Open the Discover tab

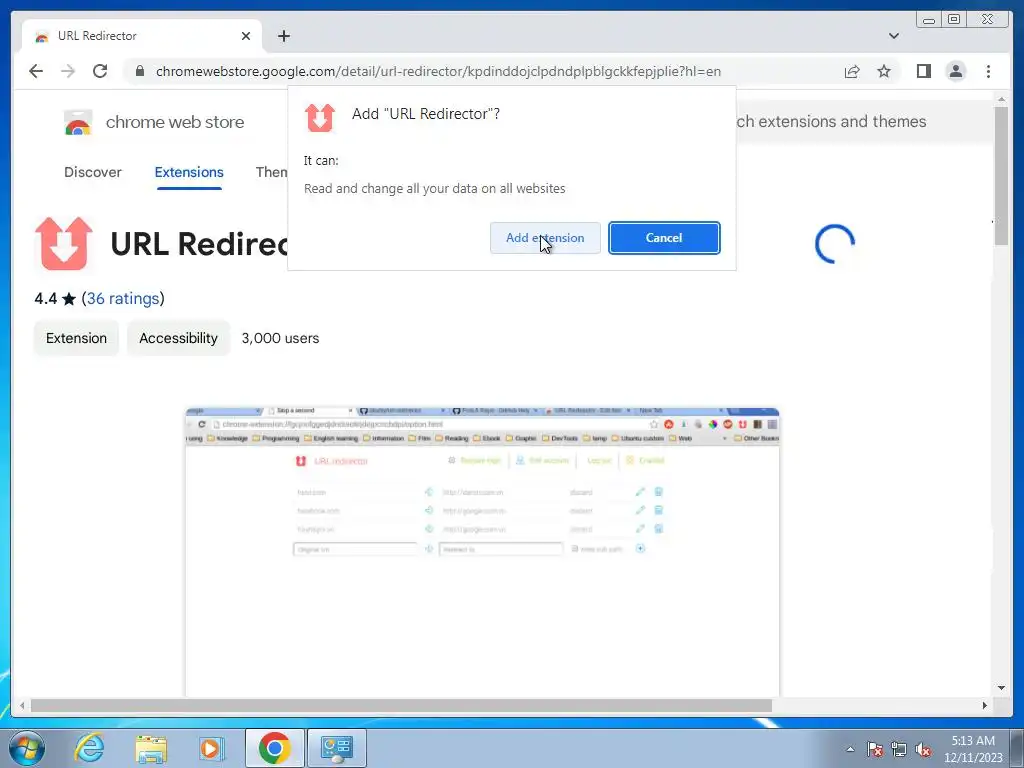coord(93,172)
